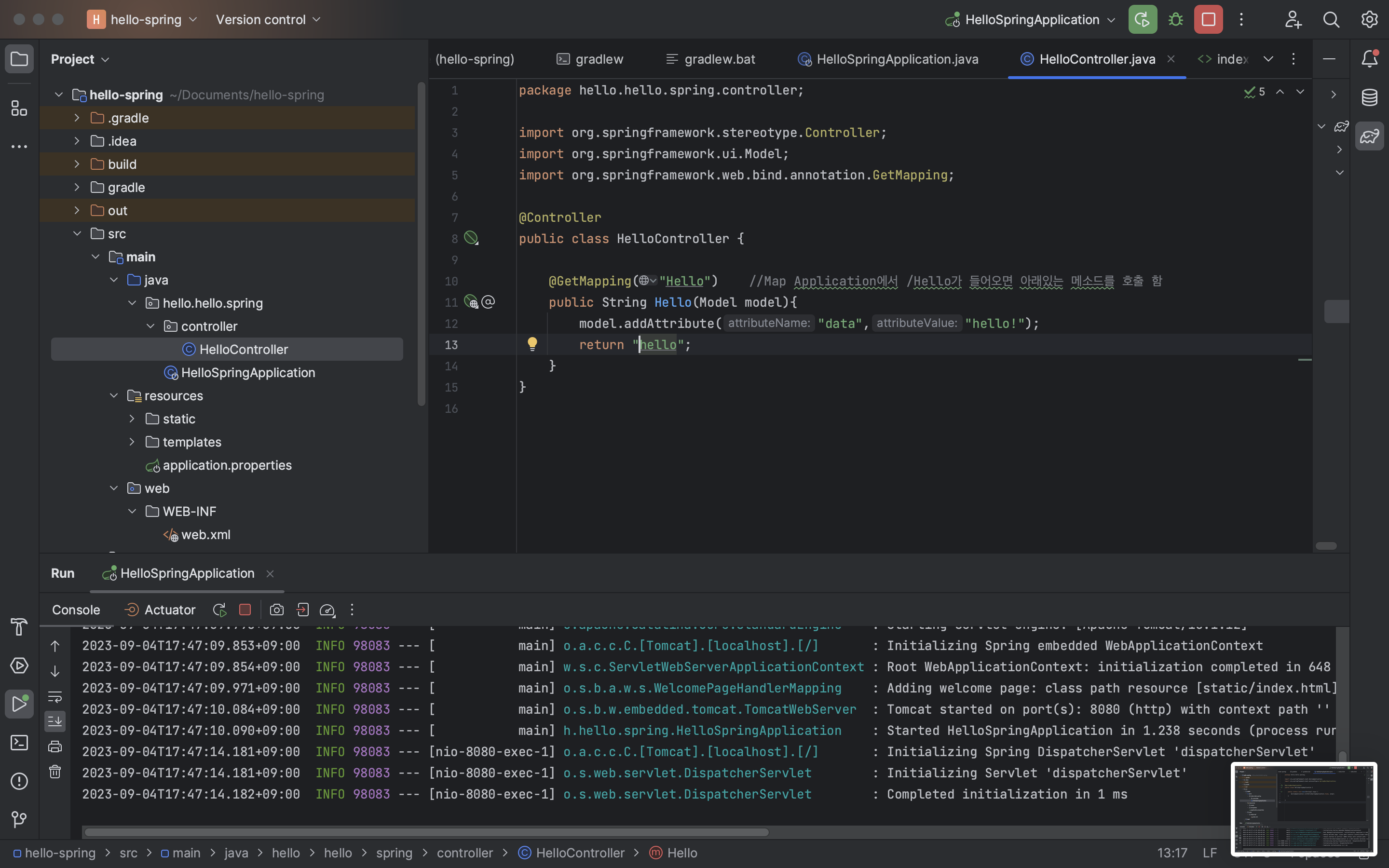Click the search icon in top toolbar
Image resolution: width=1389 pixels, height=868 pixels.
click(x=1330, y=19)
